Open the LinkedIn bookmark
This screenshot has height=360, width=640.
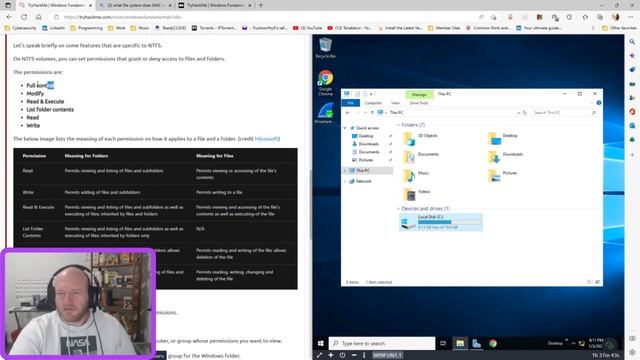(x=53, y=28)
